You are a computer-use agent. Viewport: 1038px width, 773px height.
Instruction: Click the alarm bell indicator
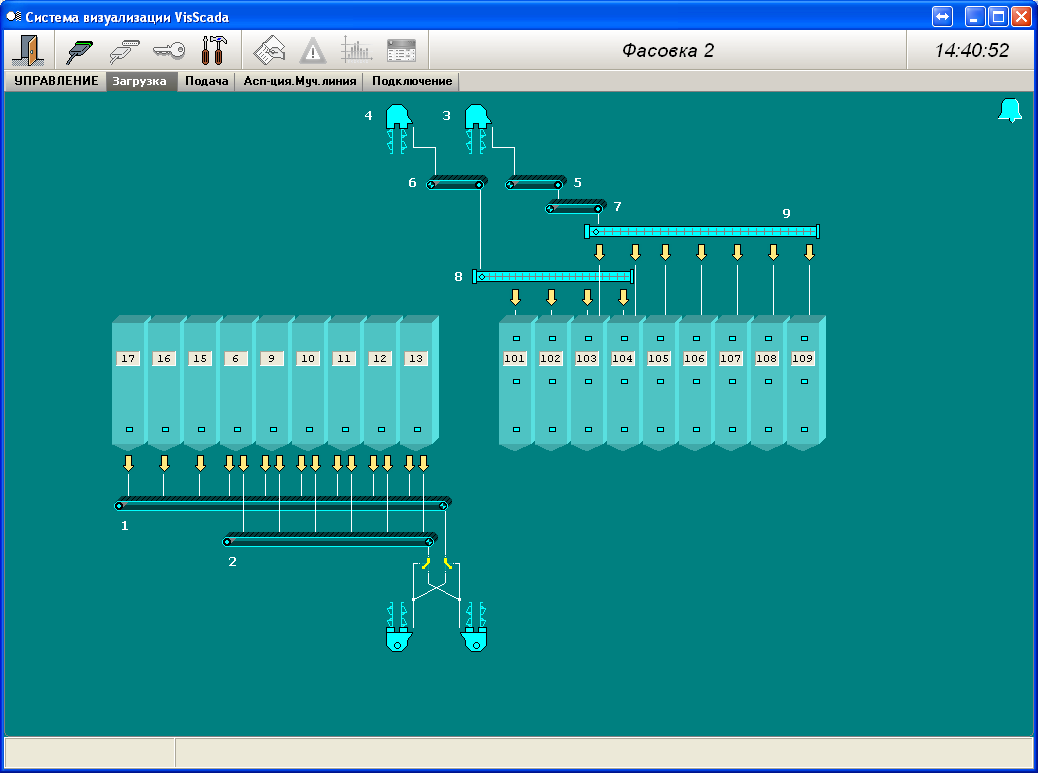1010,111
